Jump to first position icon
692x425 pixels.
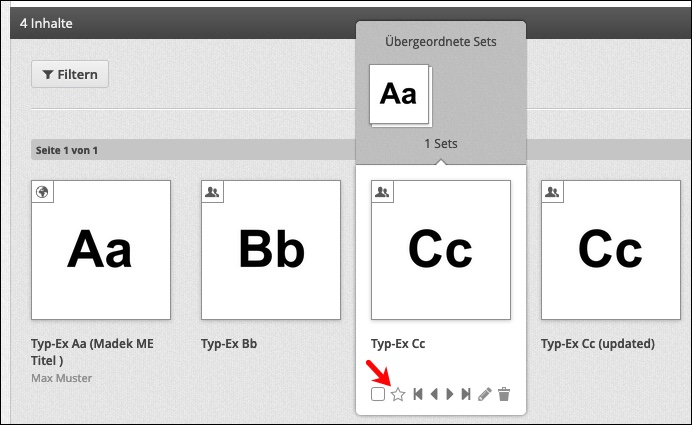click(x=418, y=395)
